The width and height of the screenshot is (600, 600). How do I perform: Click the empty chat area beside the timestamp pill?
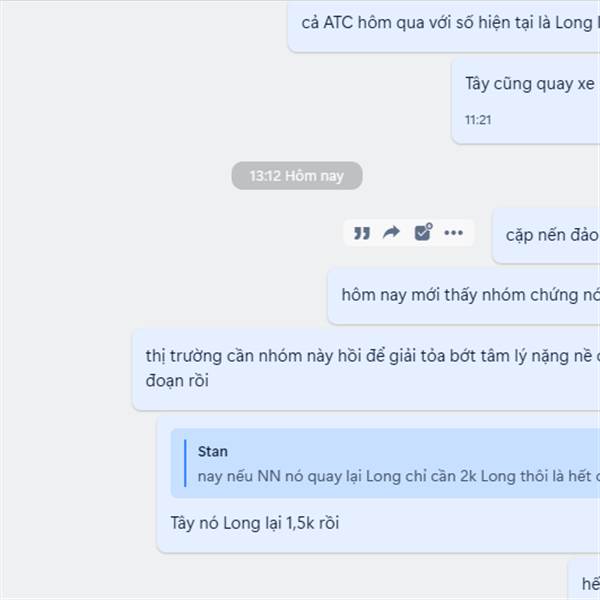point(115,176)
